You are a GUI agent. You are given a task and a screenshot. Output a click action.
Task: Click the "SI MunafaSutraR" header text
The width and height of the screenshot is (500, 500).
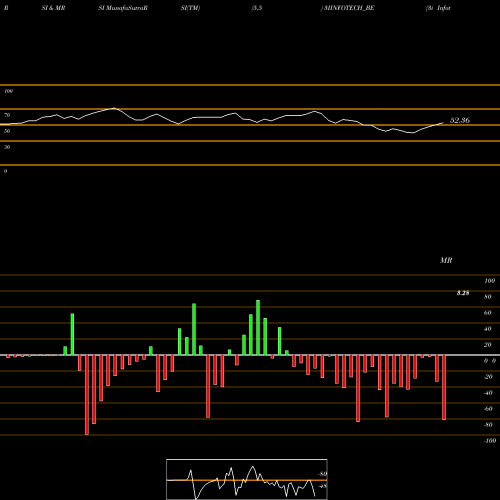point(123,8)
